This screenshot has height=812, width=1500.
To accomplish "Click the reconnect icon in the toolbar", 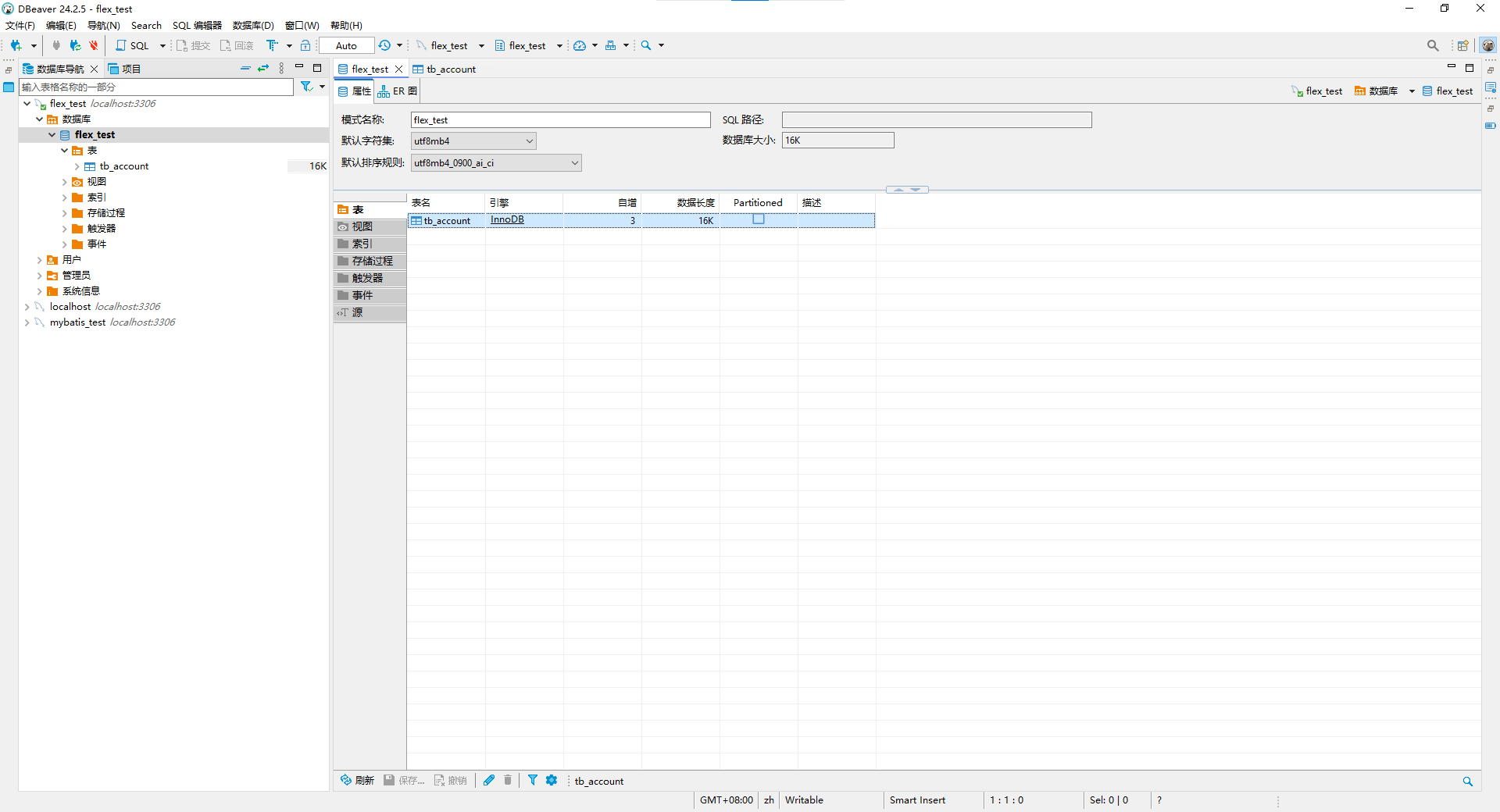I will 75,45.
